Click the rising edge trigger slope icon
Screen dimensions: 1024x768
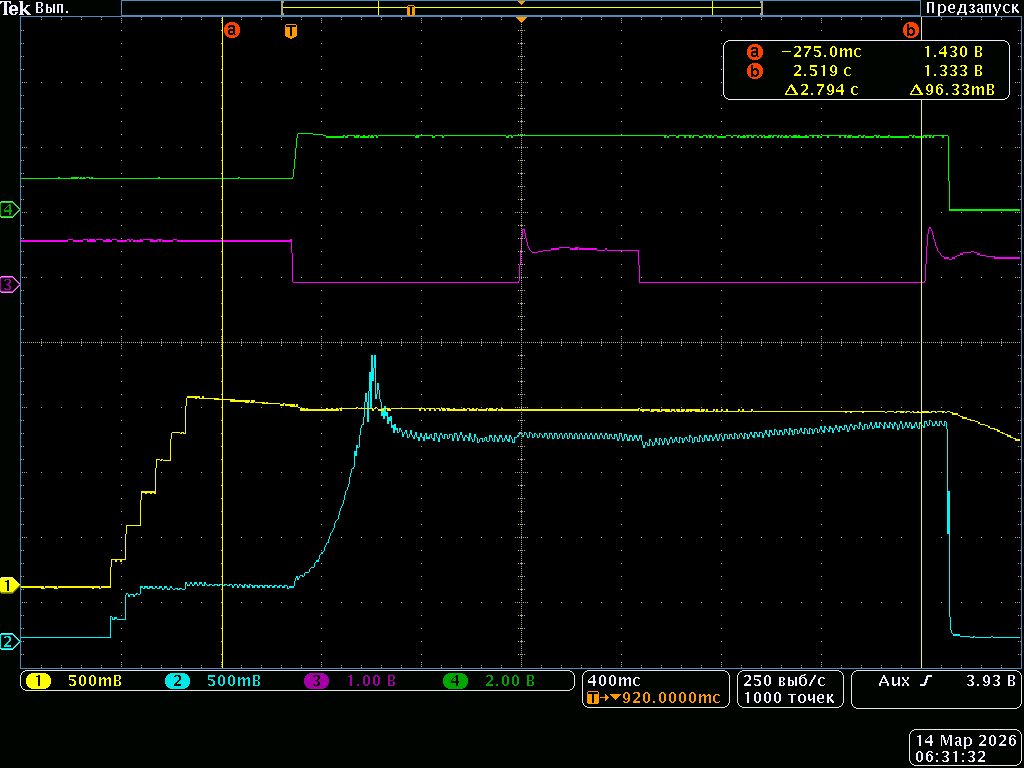click(x=925, y=681)
